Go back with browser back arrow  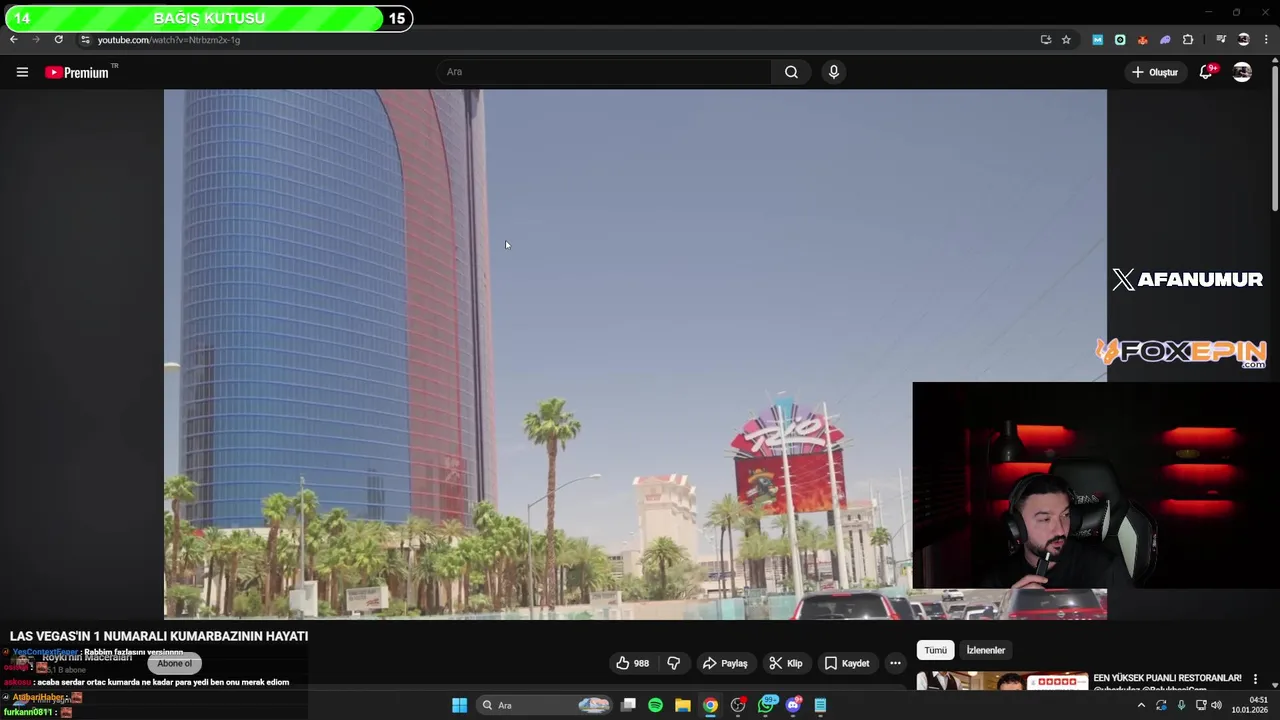pos(13,40)
